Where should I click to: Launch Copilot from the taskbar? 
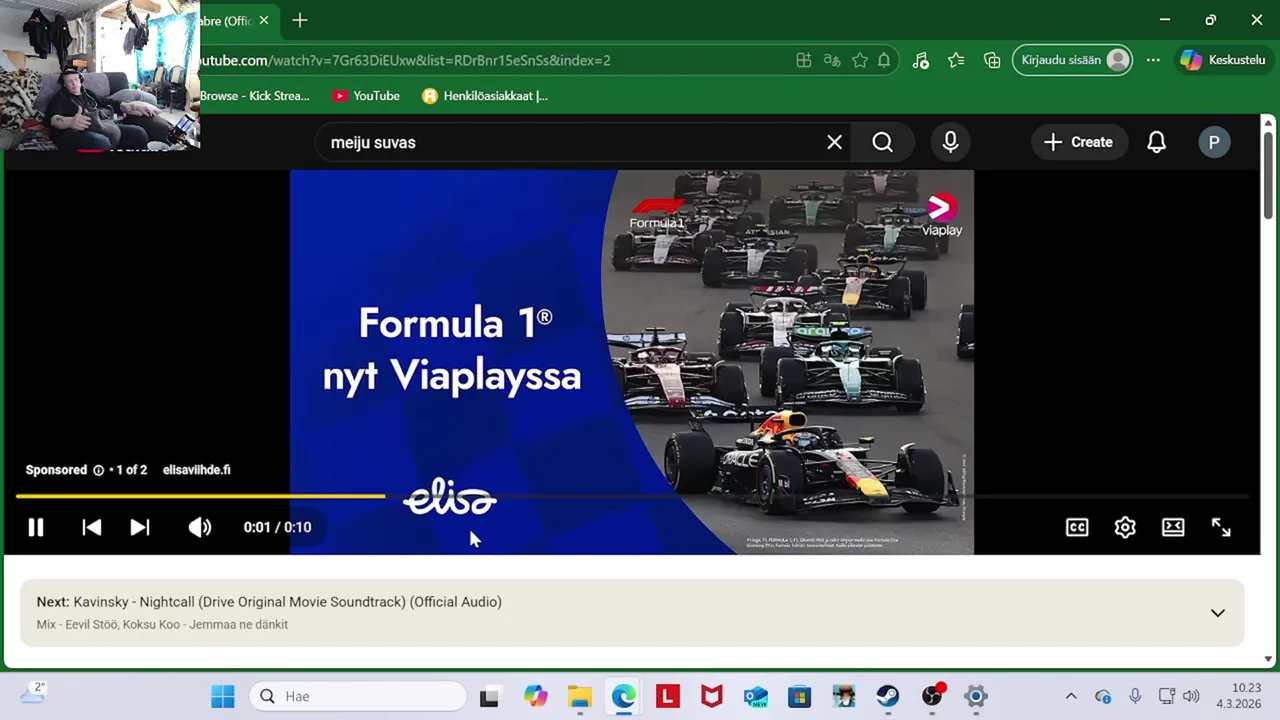[536, 696]
